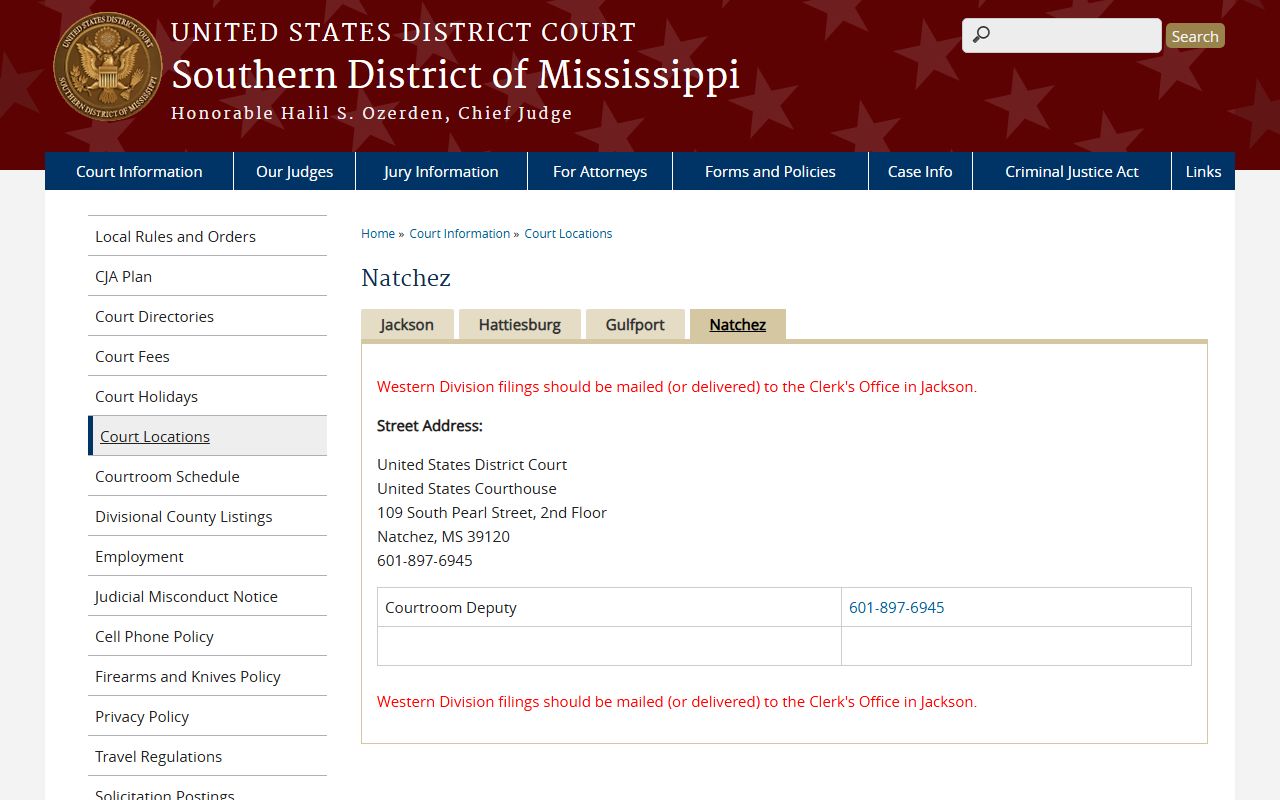This screenshot has width=1280, height=800.
Task: Open Judicial Misconduct Notice sidebar link
Action: 207,596
